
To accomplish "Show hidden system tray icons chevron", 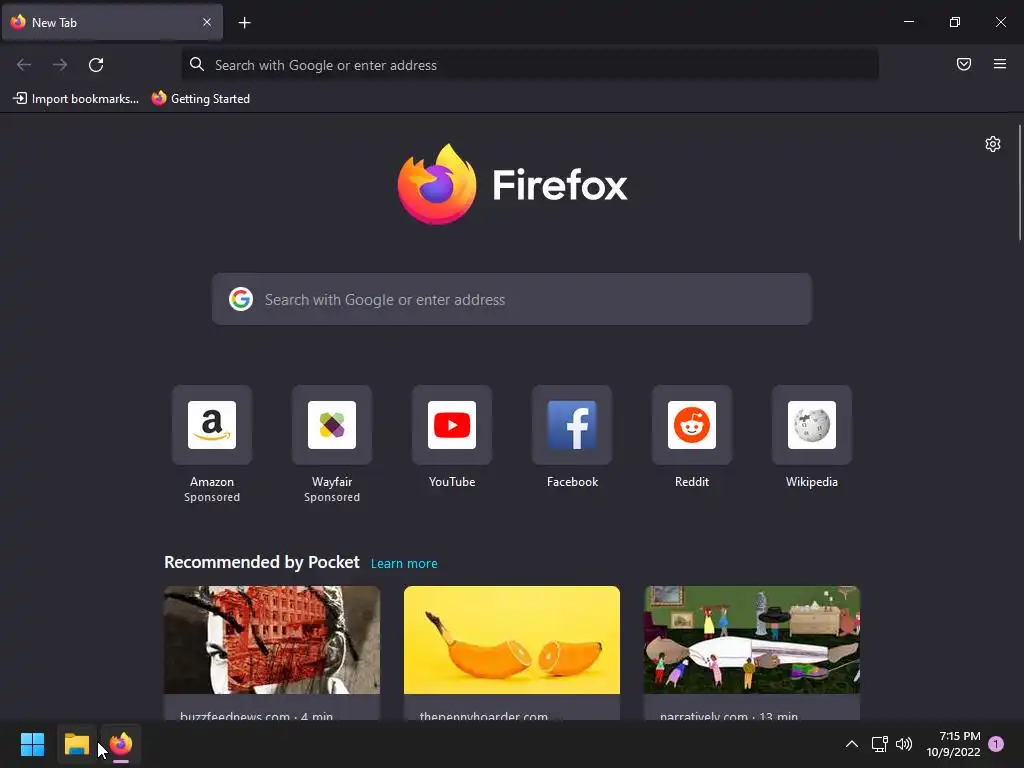I will pos(852,744).
